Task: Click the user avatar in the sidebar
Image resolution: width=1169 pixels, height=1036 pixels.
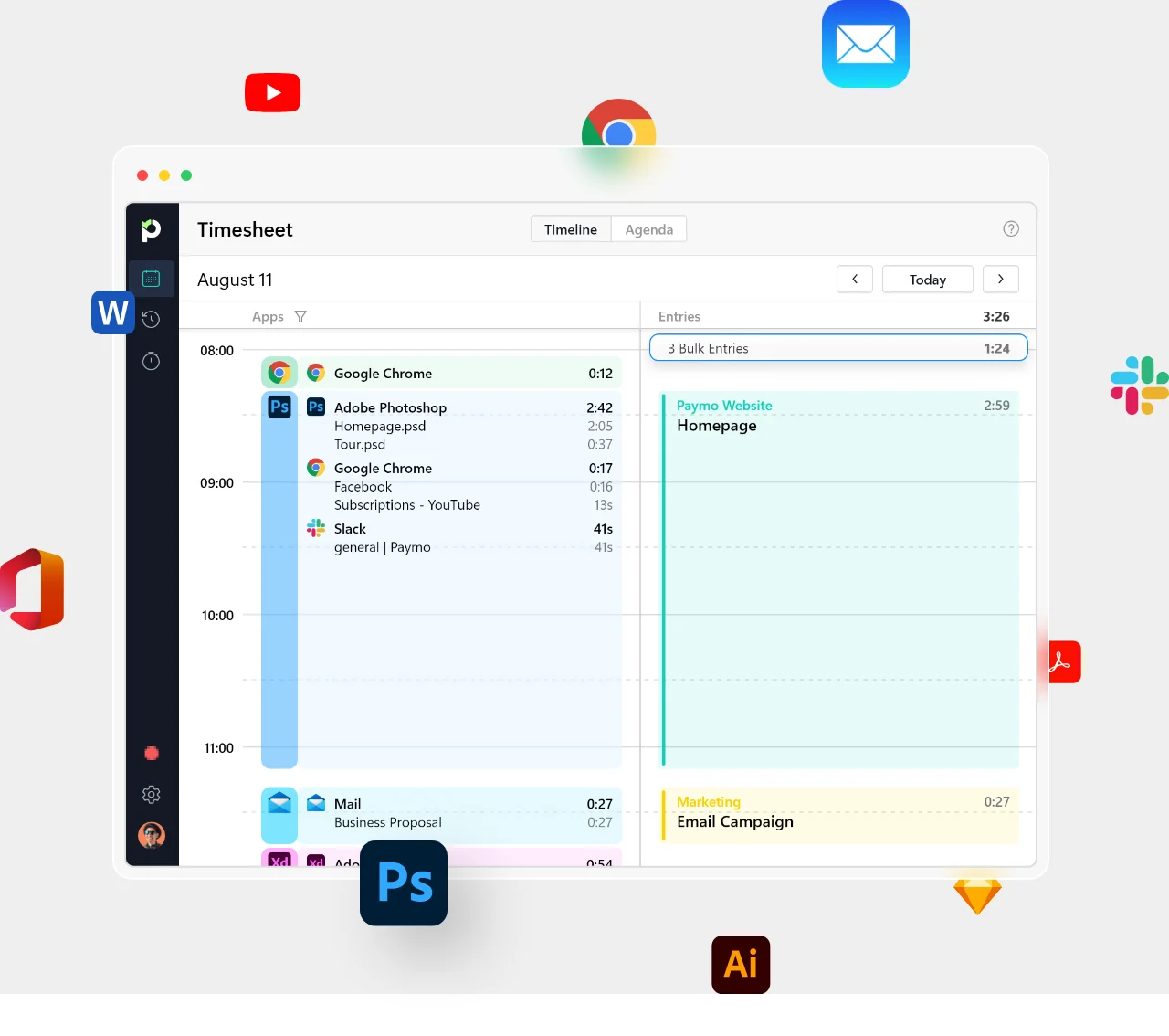Action: click(152, 835)
